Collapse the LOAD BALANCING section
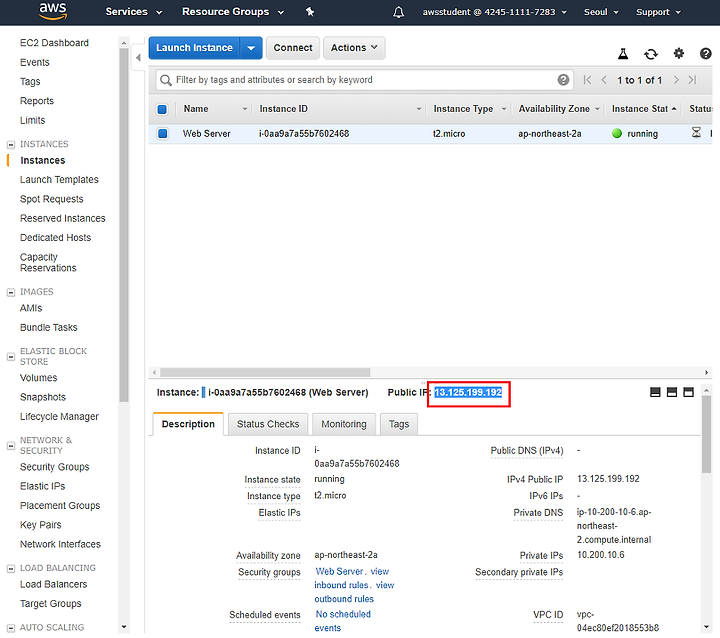720x638 pixels. pos(11,569)
